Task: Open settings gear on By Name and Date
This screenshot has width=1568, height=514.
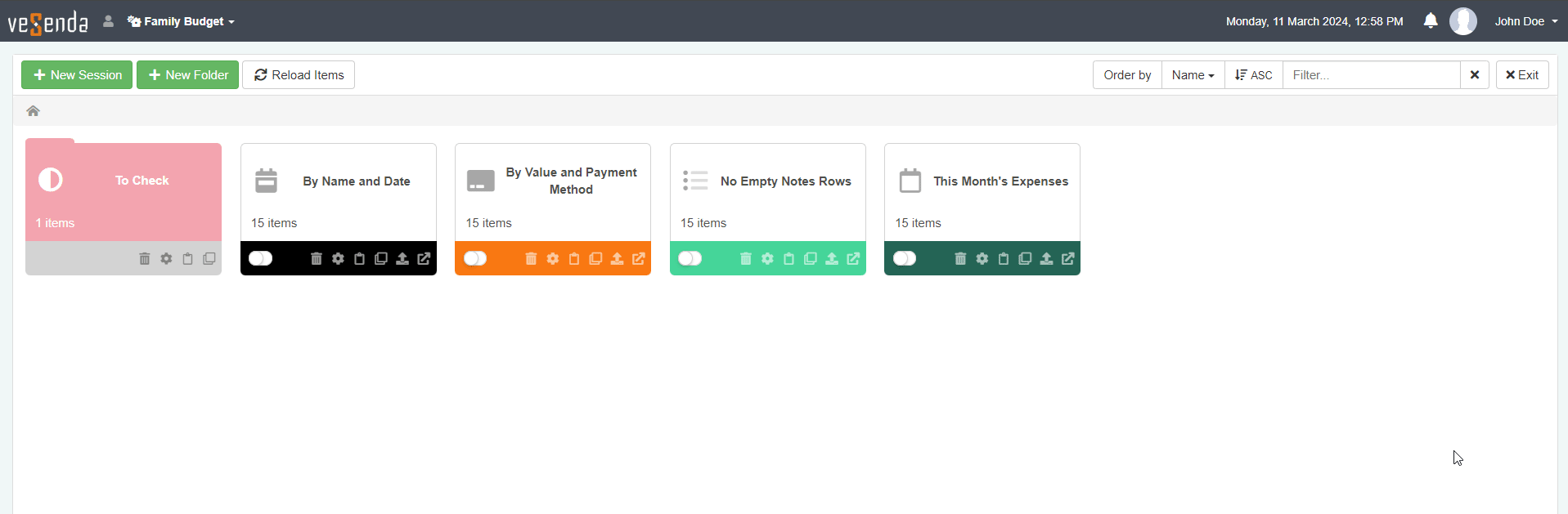Action: coord(338,259)
